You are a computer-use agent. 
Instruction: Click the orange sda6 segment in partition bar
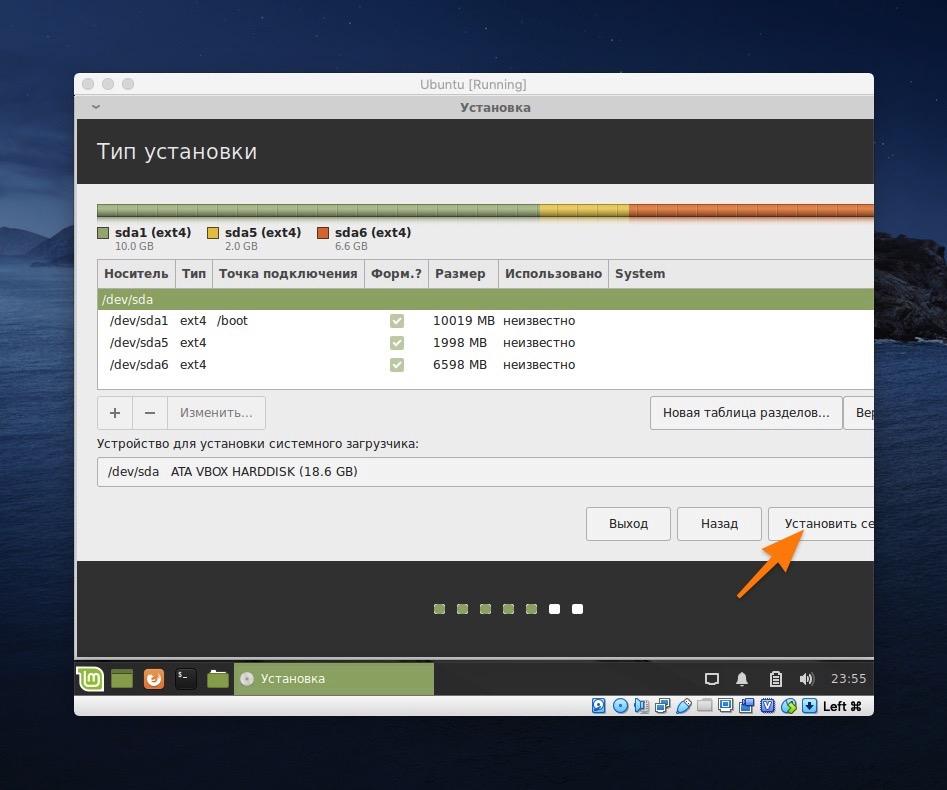point(750,211)
